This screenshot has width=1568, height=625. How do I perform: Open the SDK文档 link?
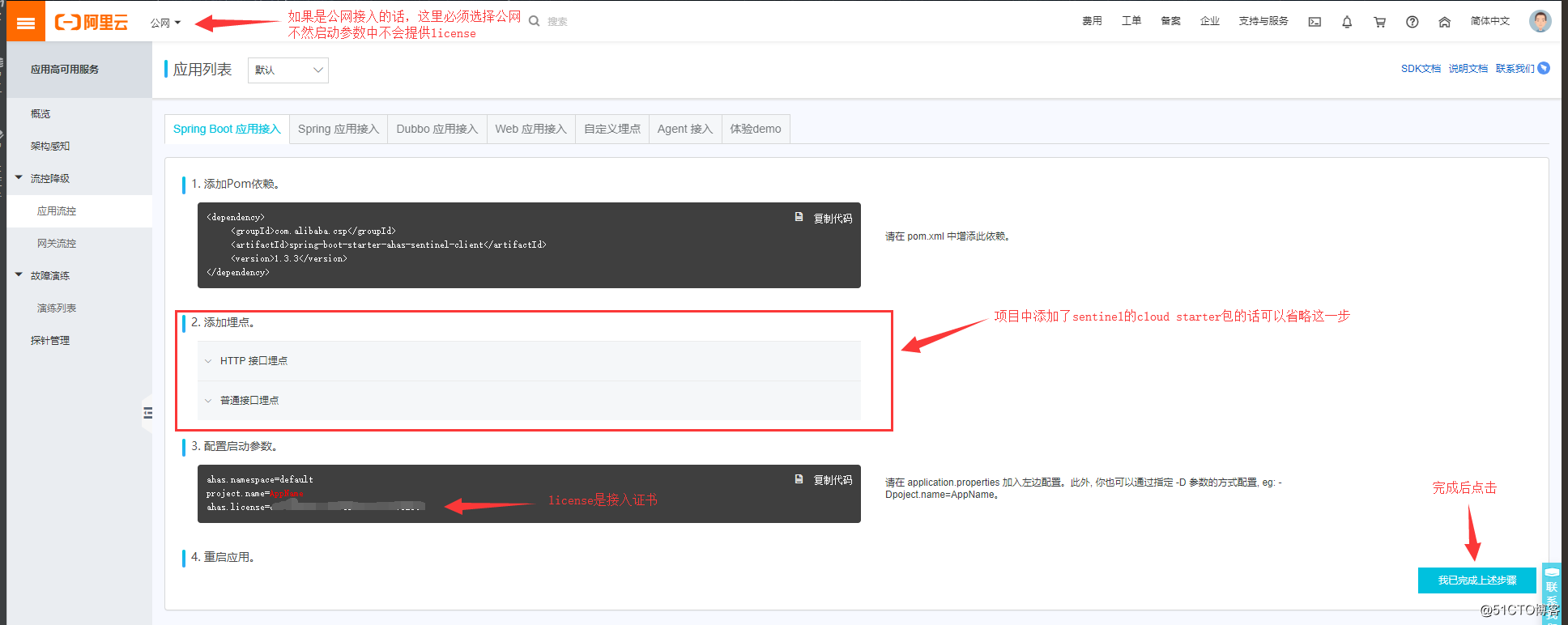coord(1421,69)
